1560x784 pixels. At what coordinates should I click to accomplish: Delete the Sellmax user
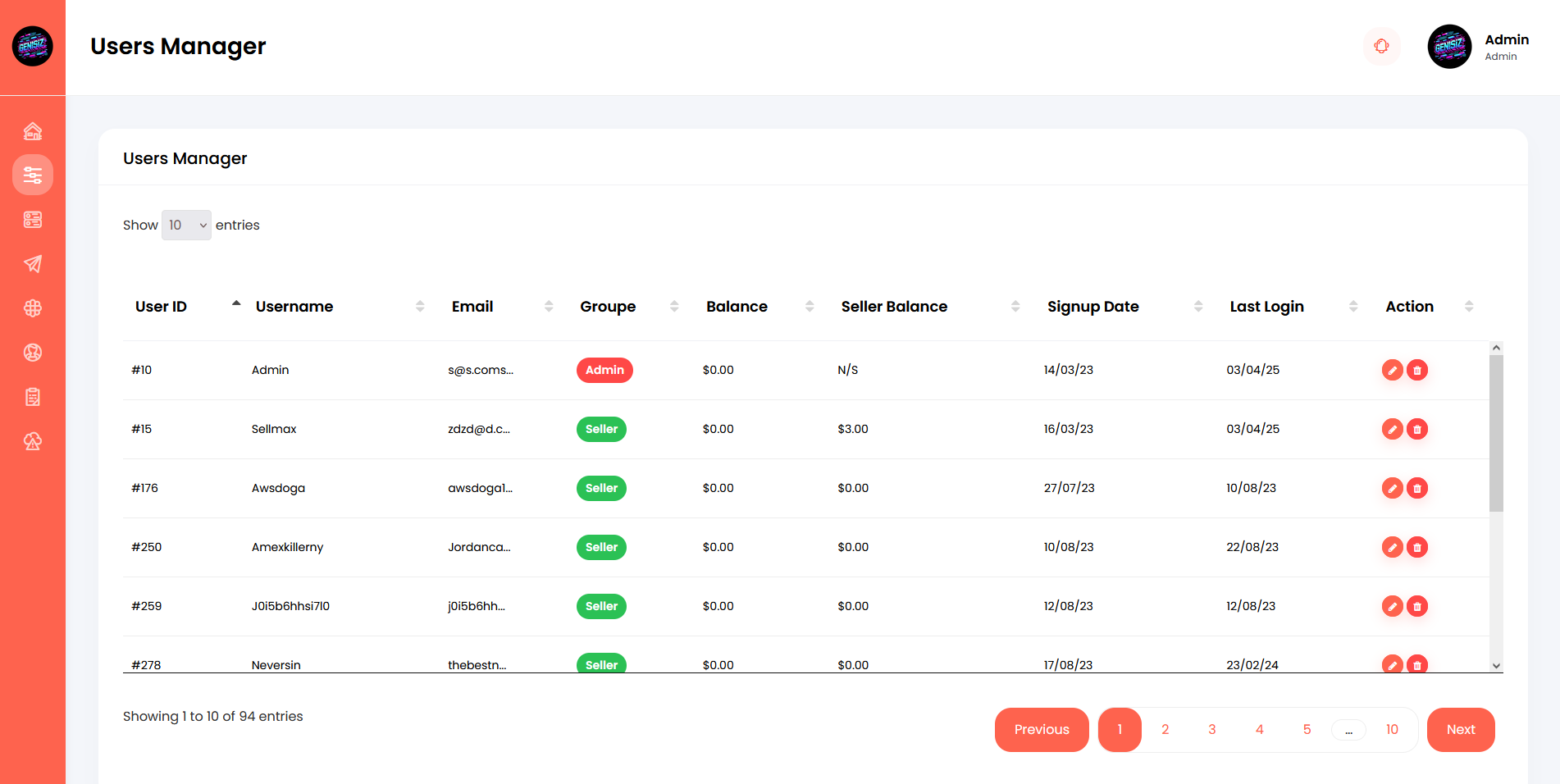pyautogui.click(x=1417, y=429)
